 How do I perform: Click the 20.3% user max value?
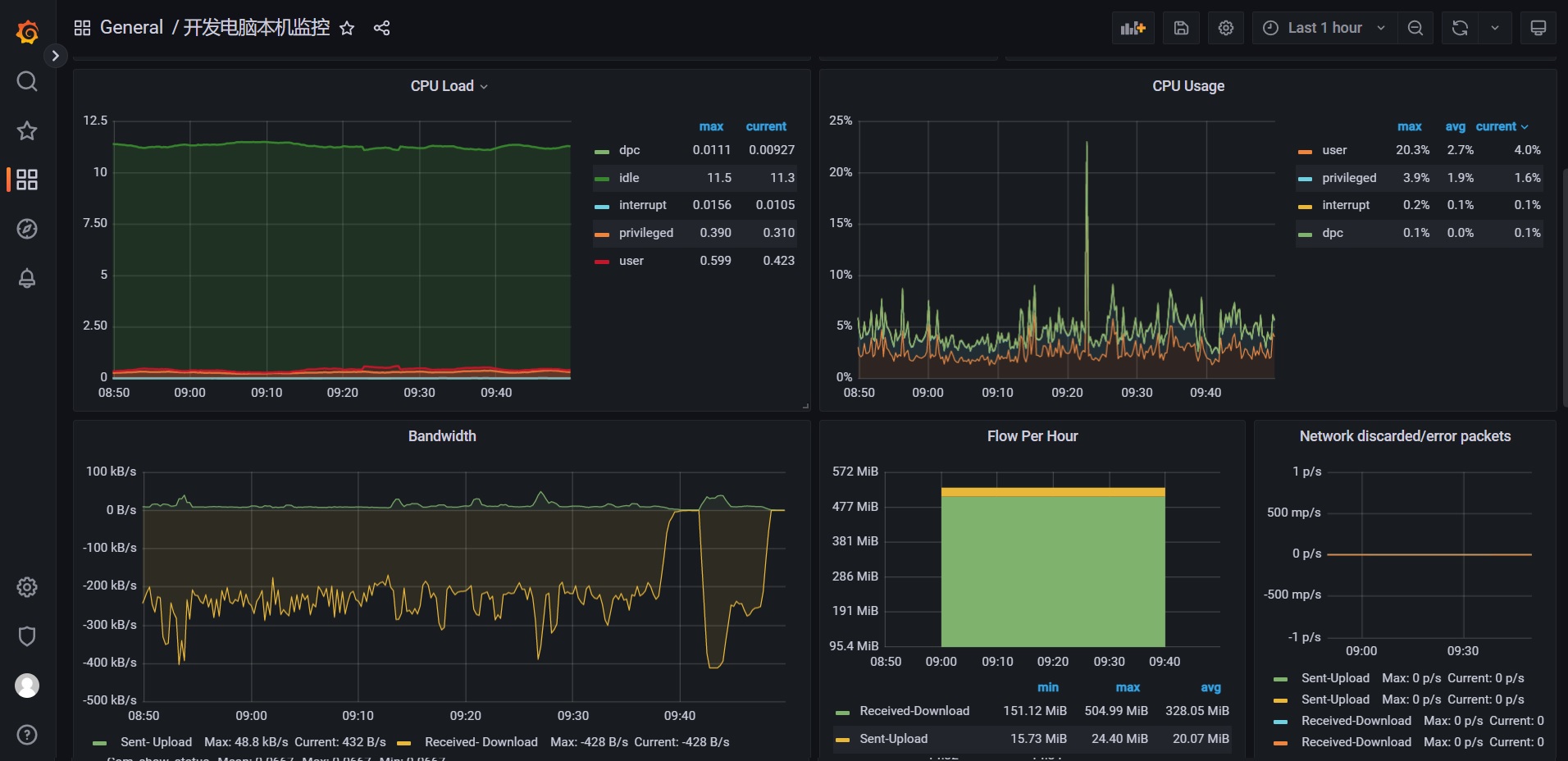(1412, 150)
